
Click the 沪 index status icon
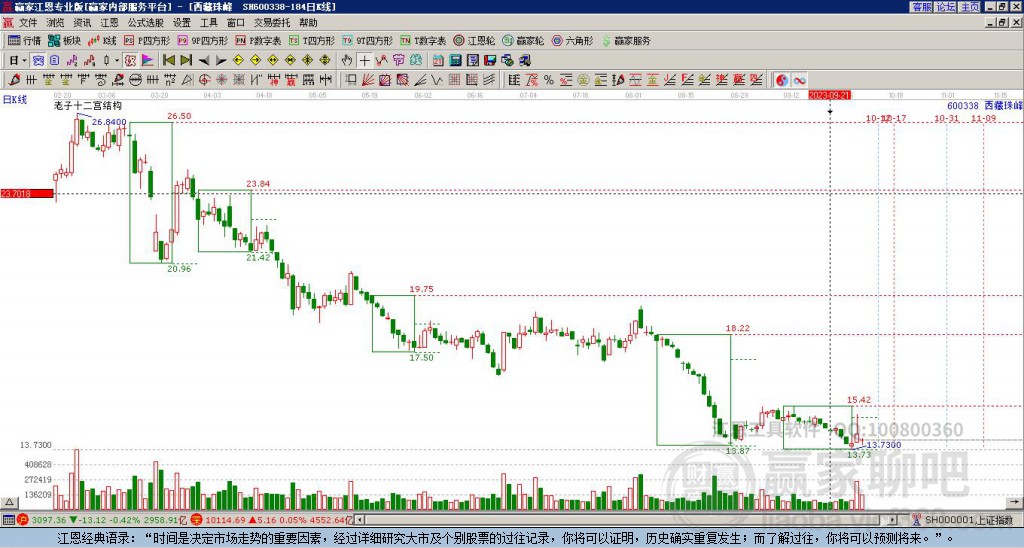(x=23, y=520)
